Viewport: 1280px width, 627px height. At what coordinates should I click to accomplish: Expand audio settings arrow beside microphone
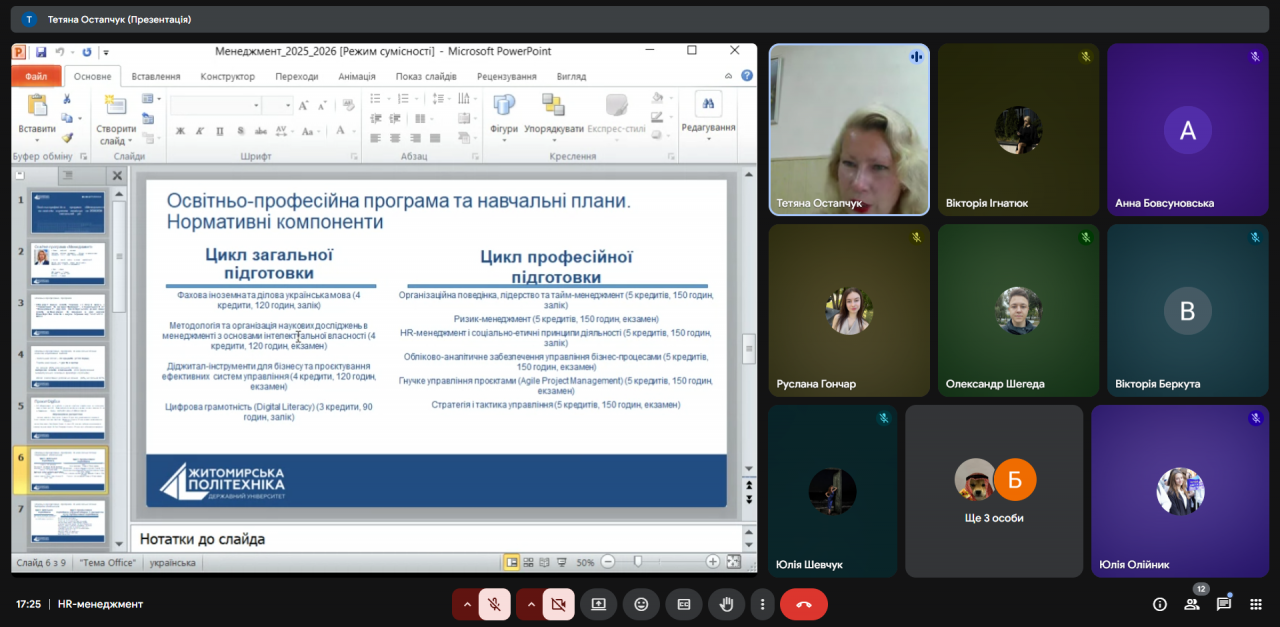pyautogui.click(x=466, y=604)
